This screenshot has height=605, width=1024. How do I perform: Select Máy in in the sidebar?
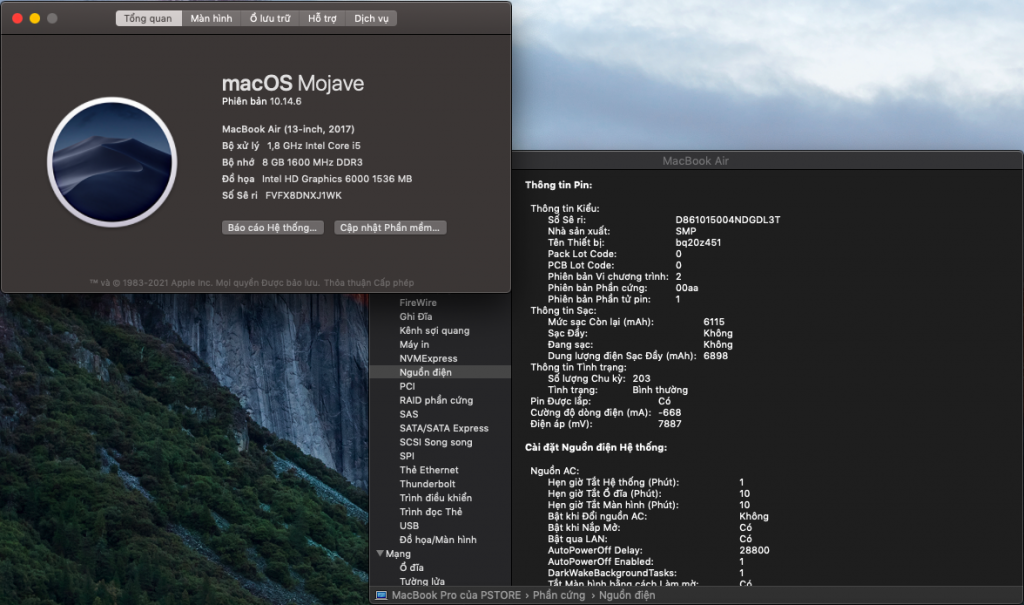(x=414, y=344)
